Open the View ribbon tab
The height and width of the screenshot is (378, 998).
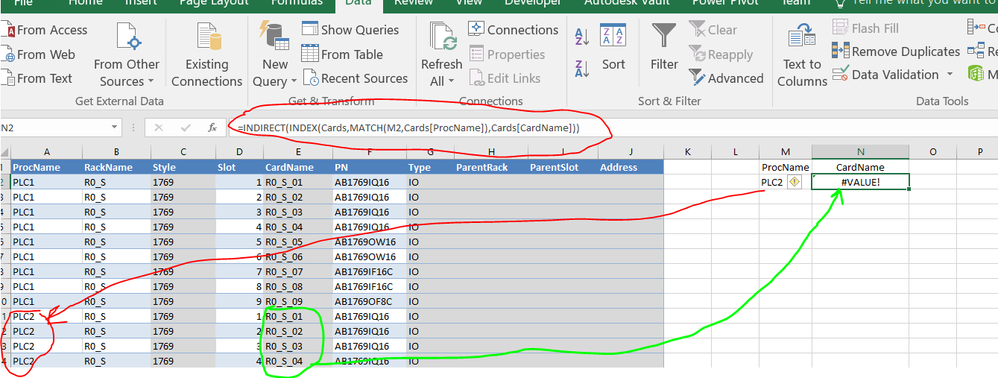tap(469, 3)
